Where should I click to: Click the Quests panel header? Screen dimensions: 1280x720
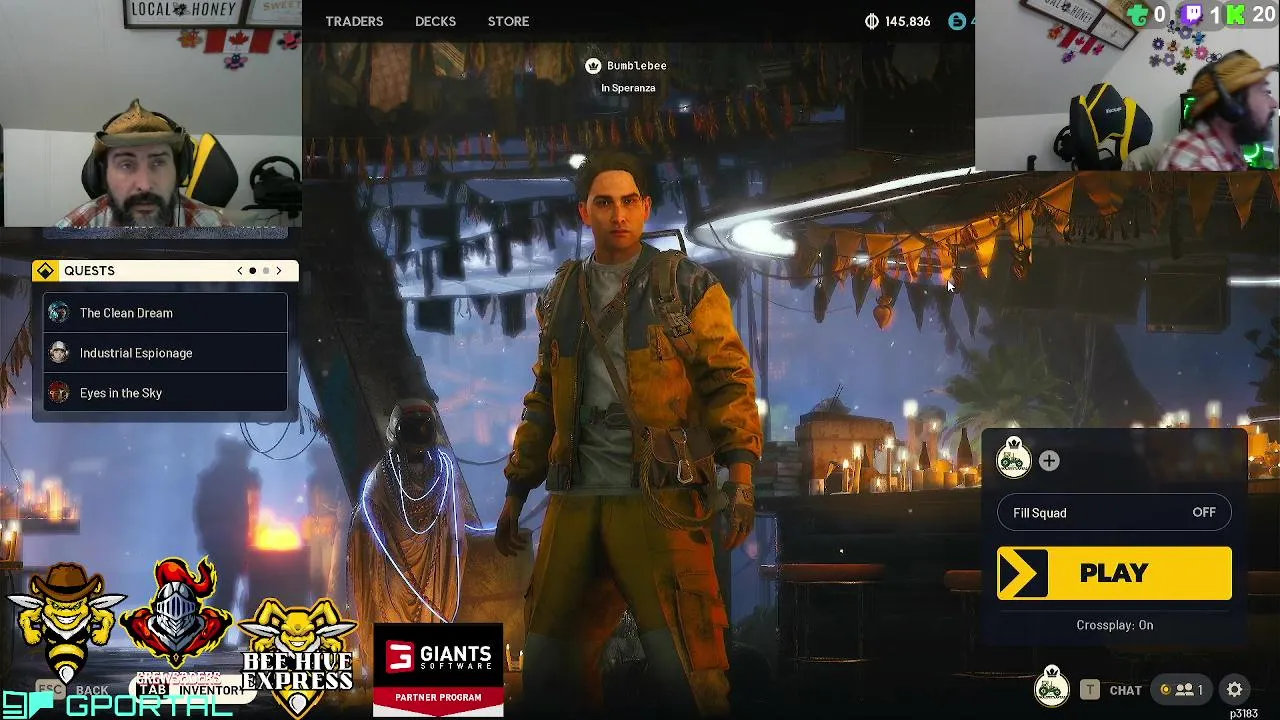[165, 271]
